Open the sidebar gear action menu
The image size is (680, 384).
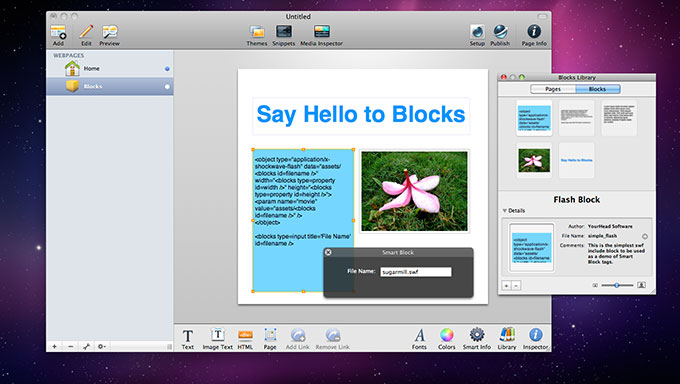point(102,346)
